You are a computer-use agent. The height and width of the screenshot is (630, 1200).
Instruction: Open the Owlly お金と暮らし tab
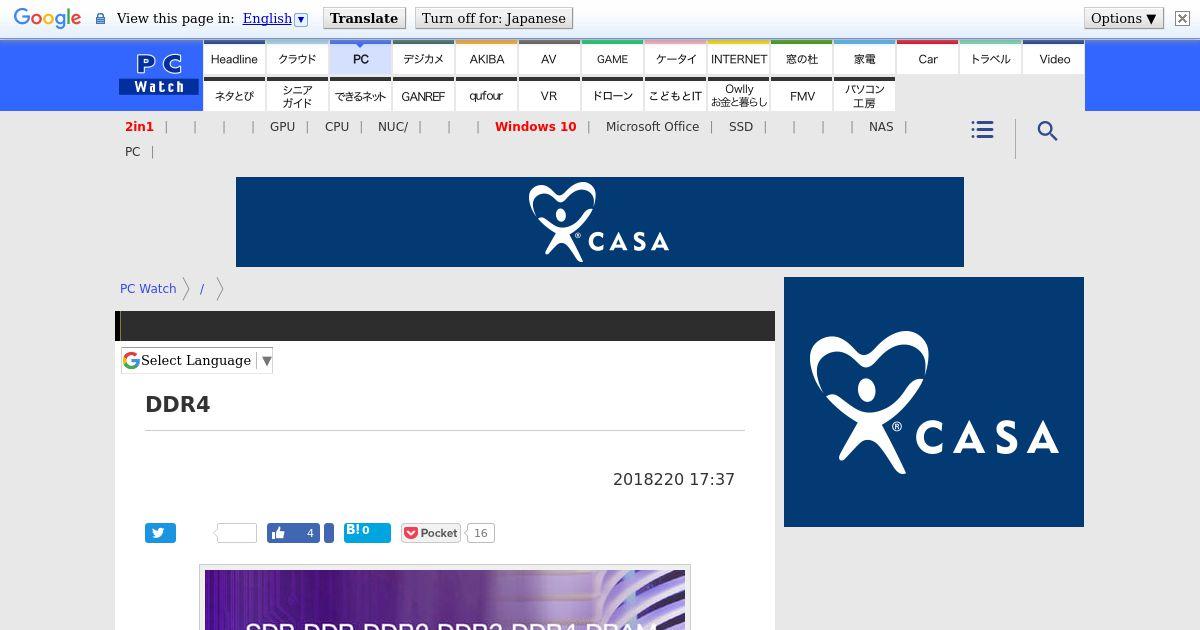coord(738,96)
